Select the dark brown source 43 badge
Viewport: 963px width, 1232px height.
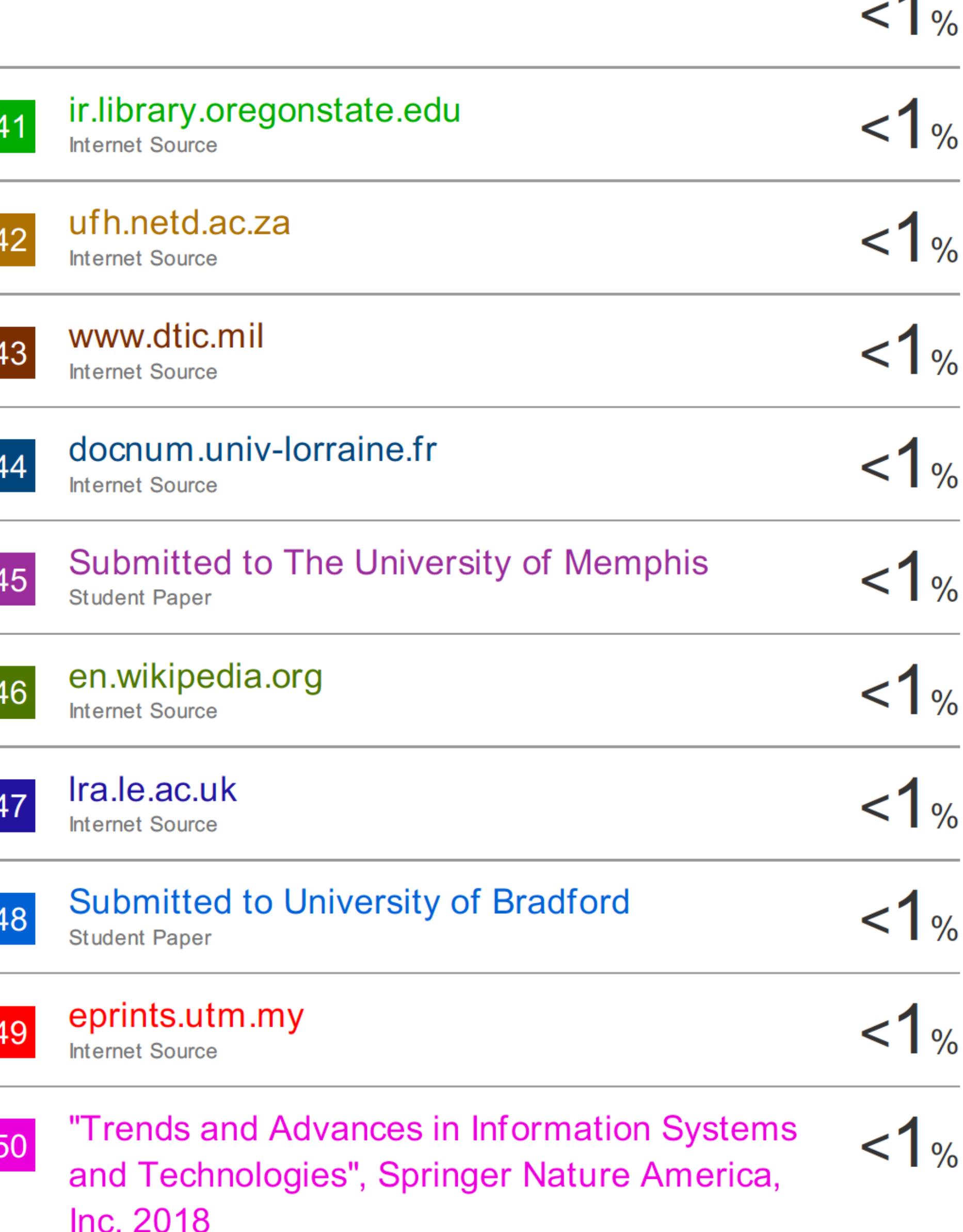pos(17,352)
